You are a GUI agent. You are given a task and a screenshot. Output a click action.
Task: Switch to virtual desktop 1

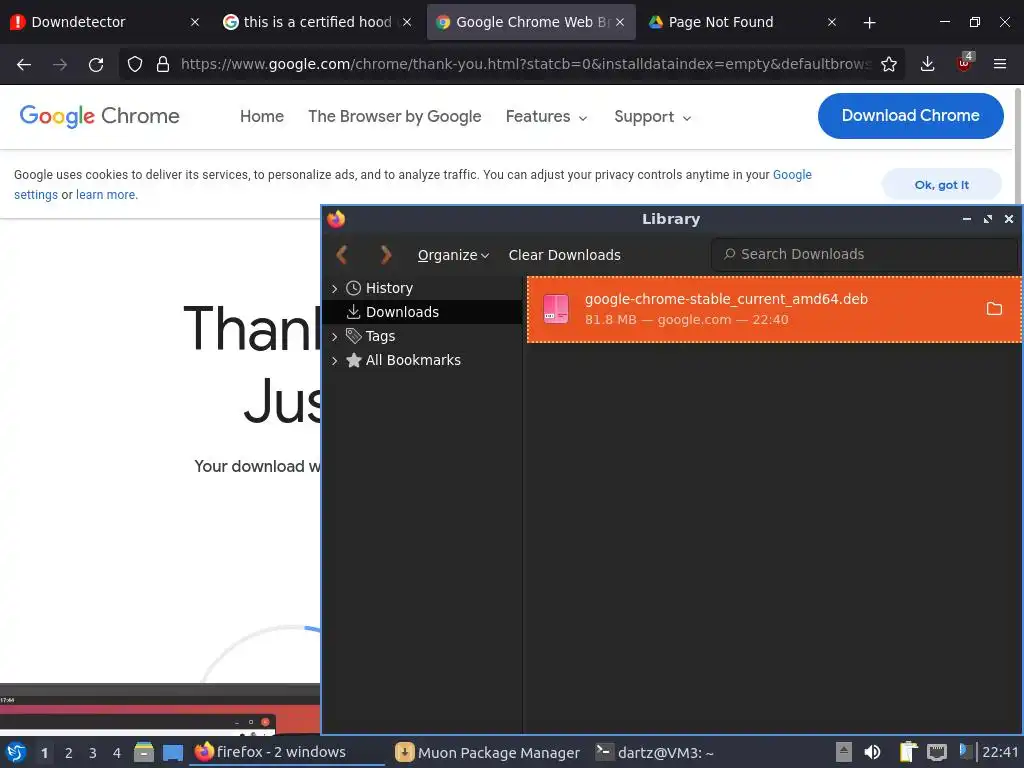pyautogui.click(x=44, y=753)
